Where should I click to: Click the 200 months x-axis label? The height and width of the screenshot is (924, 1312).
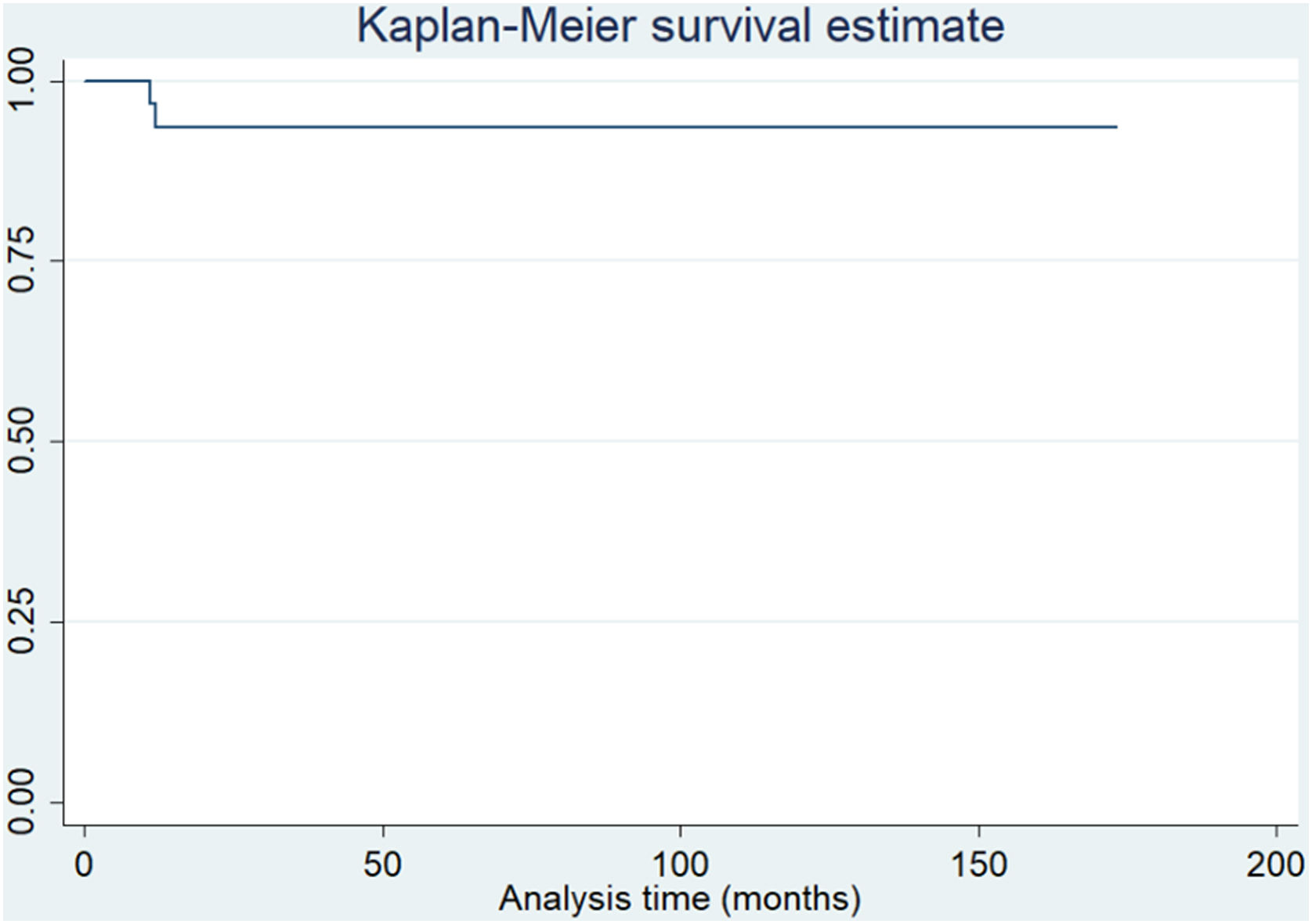coord(1276,865)
